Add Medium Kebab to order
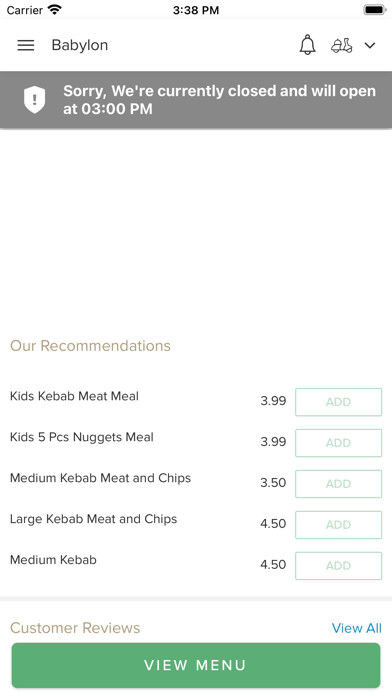Viewport: 392px width, 696px height. [338, 566]
